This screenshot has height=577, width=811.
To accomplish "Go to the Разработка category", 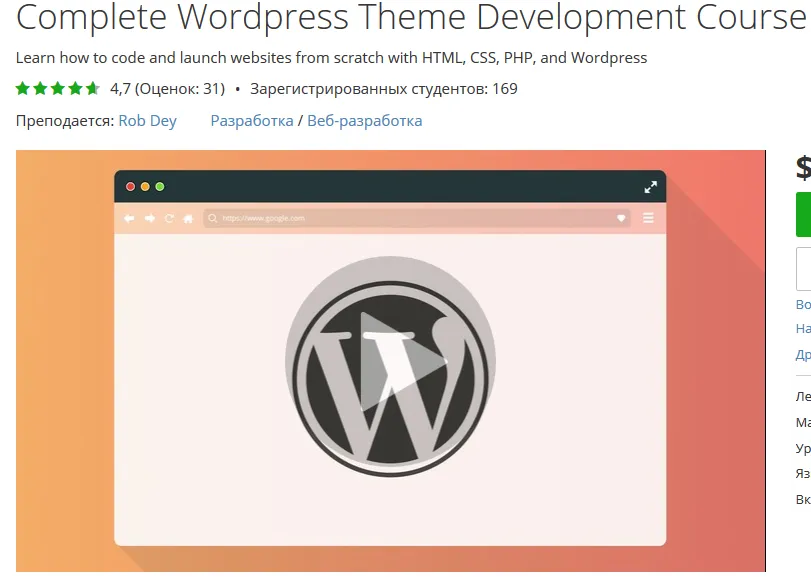I will click(x=250, y=121).
